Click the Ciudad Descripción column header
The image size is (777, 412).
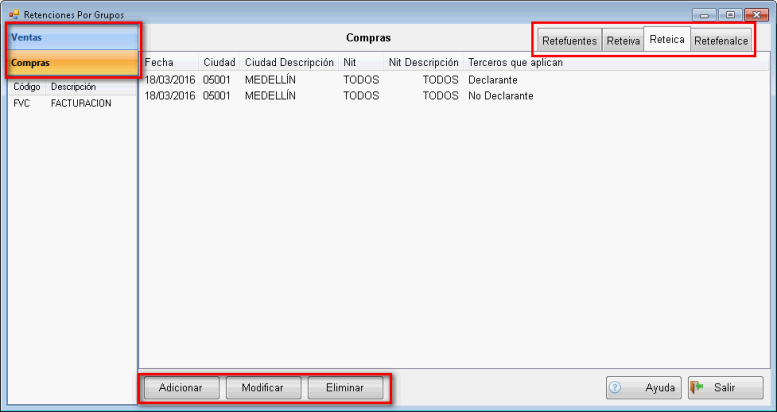tap(289, 63)
